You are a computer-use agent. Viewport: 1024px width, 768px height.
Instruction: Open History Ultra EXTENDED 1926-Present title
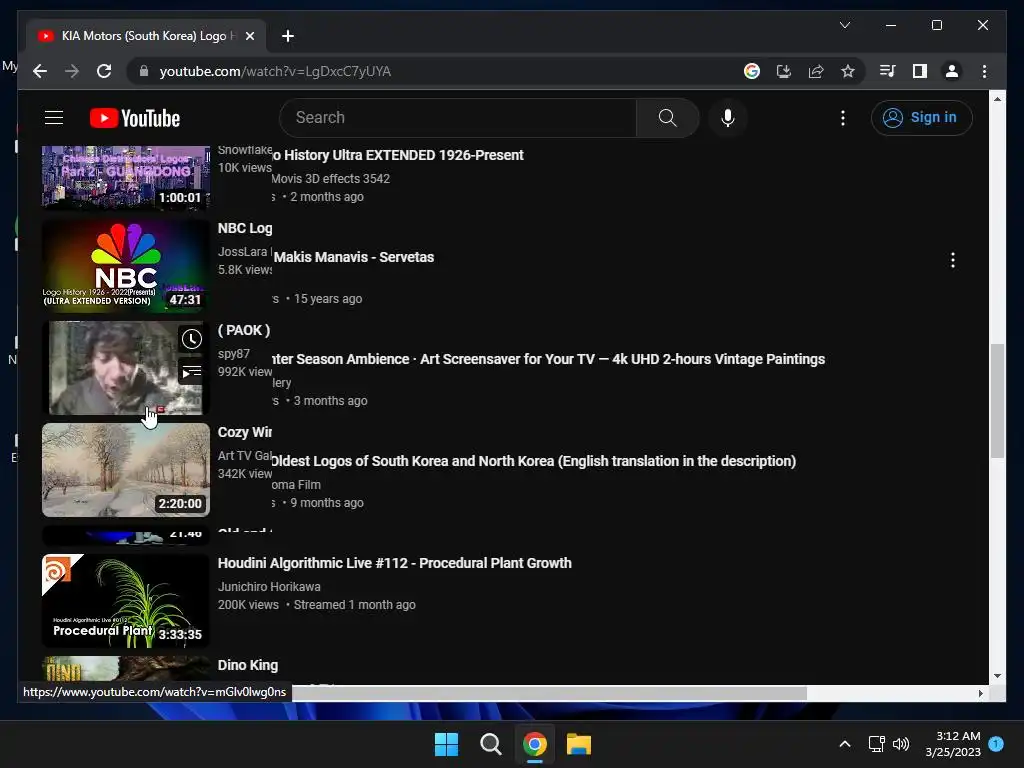(398, 155)
